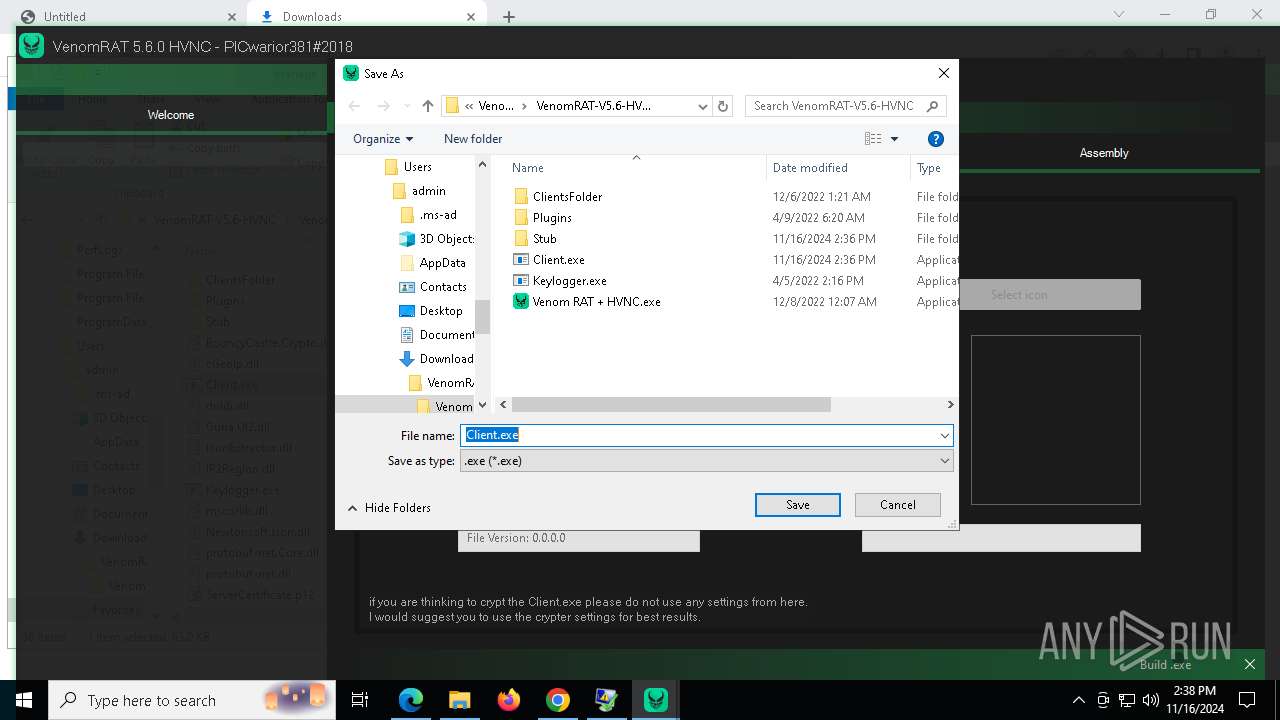This screenshot has width=1280, height=720.
Task: Show hidden system tray icons
Action: coord(1078,700)
